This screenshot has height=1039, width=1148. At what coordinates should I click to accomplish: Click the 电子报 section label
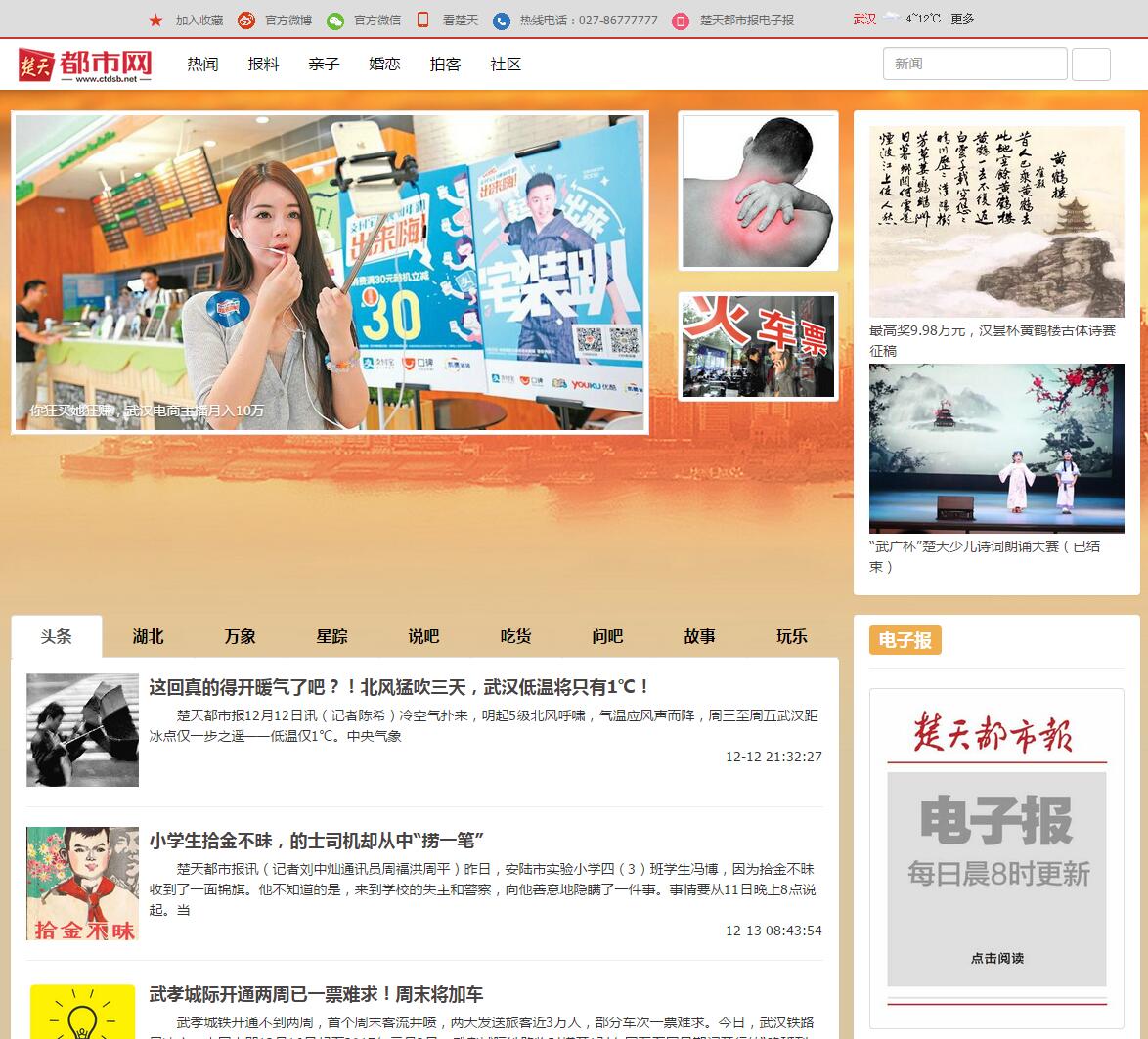(x=905, y=640)
